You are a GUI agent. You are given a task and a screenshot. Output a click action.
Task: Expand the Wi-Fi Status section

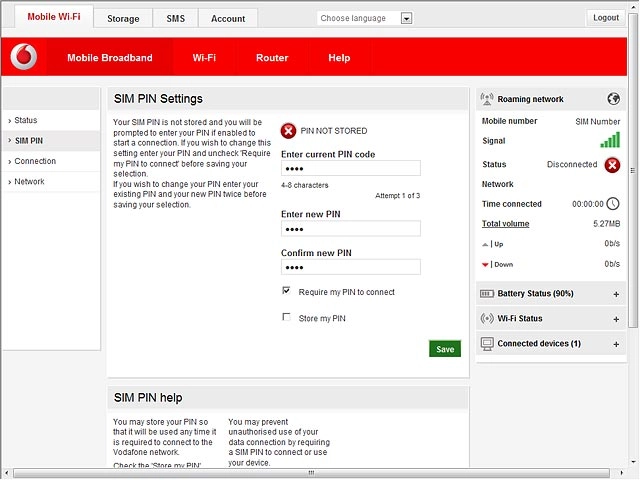coord(616,319)
